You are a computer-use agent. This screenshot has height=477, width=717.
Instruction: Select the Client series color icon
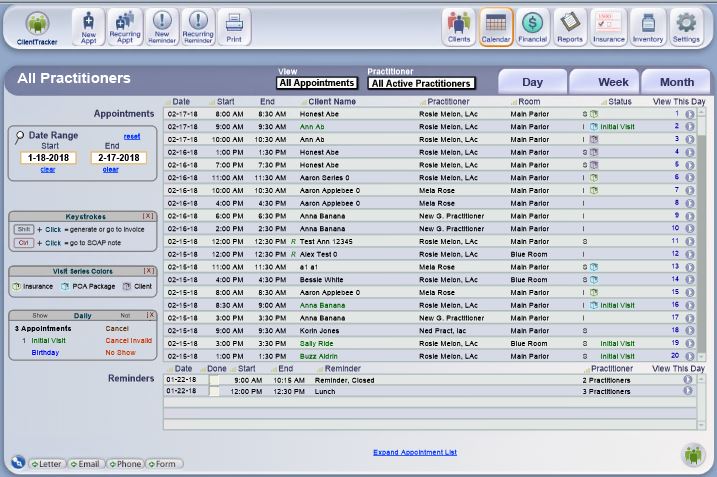(126, 286)
